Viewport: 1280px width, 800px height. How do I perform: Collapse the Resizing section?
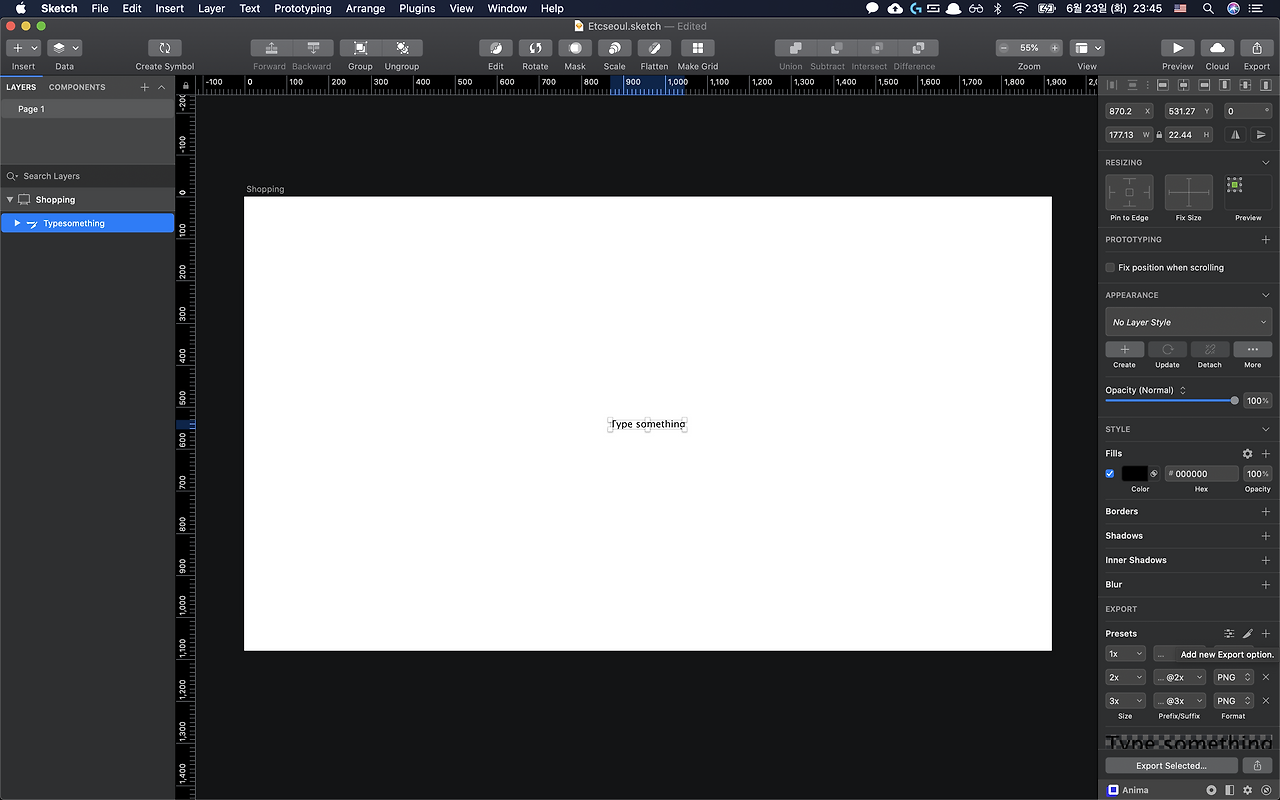coord(1266,162)
